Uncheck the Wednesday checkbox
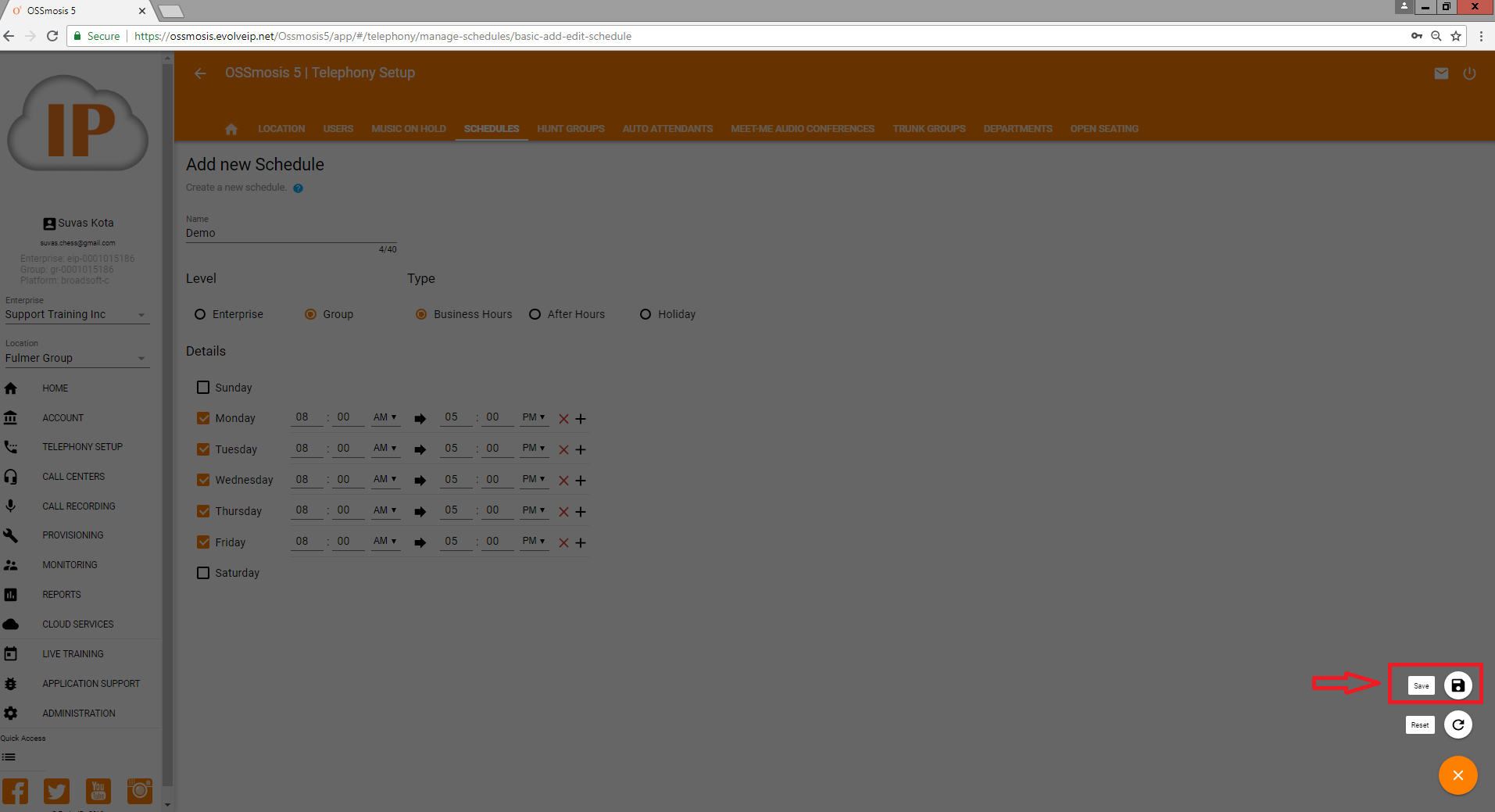Image resolution: width=1495 pixels, height=812 pixels. click(203, 480)
